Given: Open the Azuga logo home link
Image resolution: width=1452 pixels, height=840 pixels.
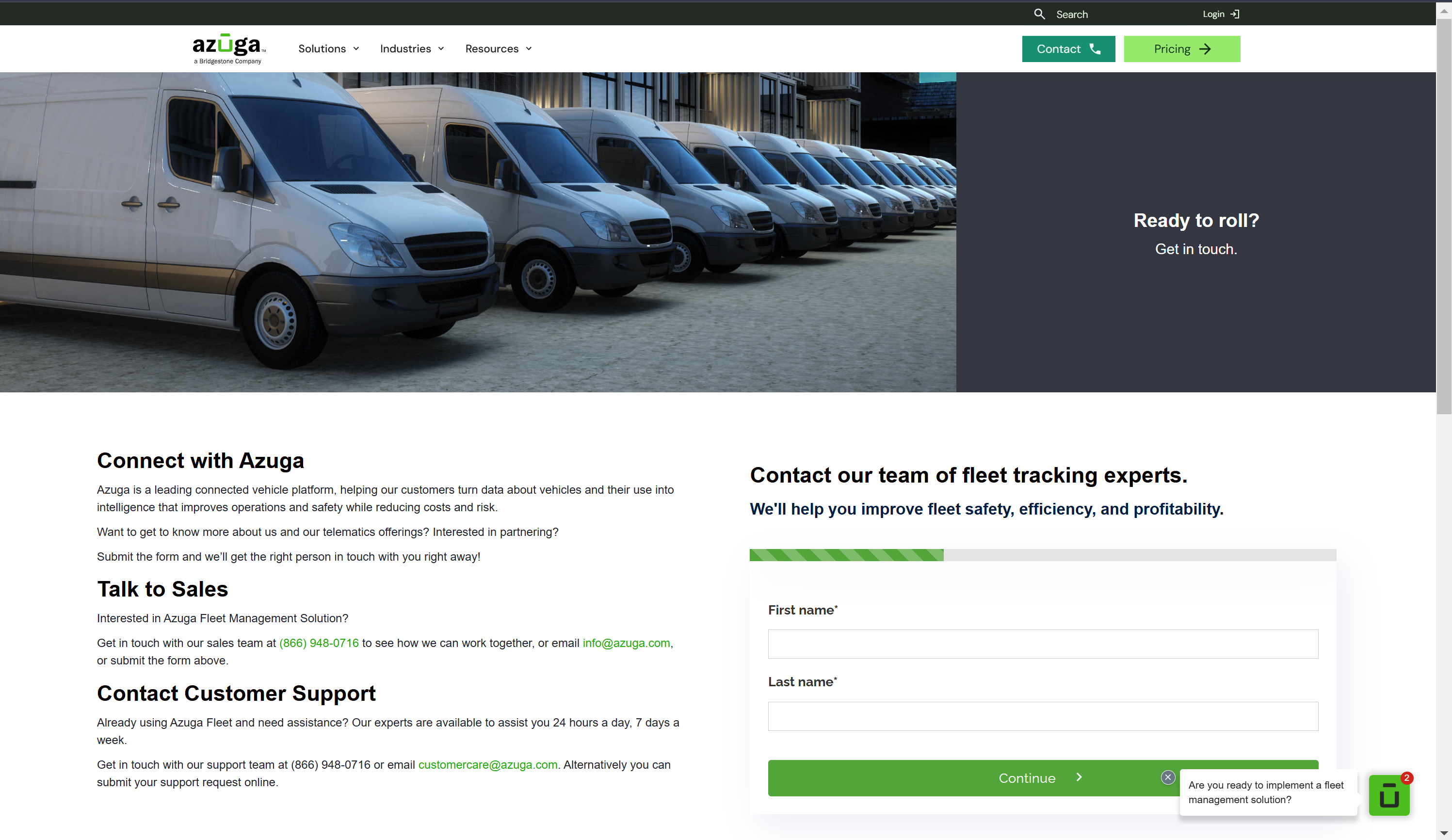Looking at the screenshot, I should tap(229, 48).
